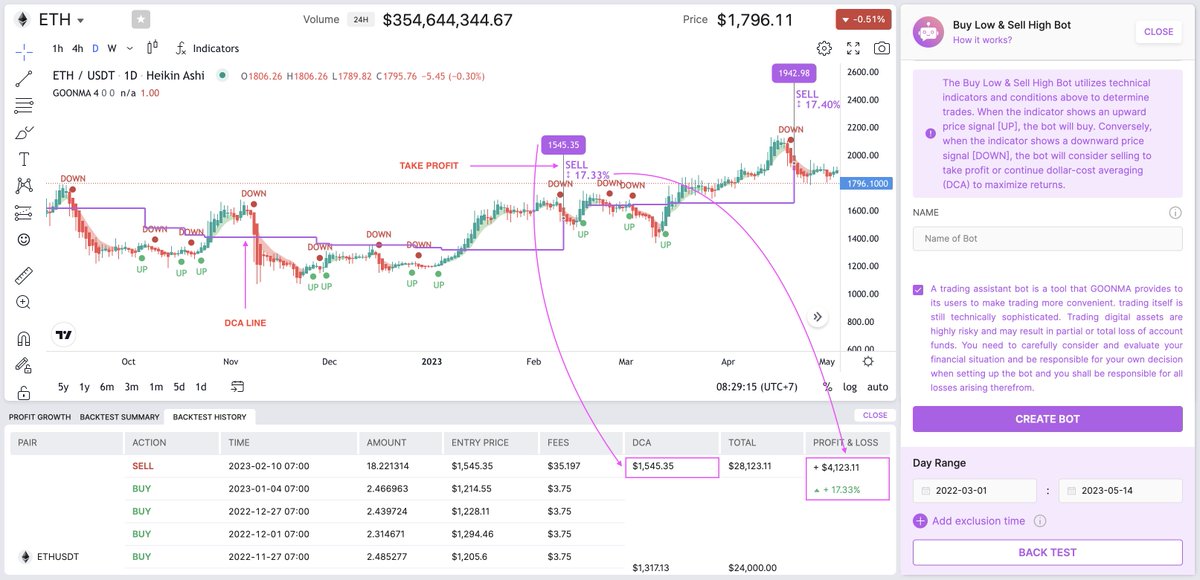Viewport: 1200px width, 580px height.
Task: Open the timezone 08:29:15 (UTC+7) selector
Action: [x=758, y=386]
